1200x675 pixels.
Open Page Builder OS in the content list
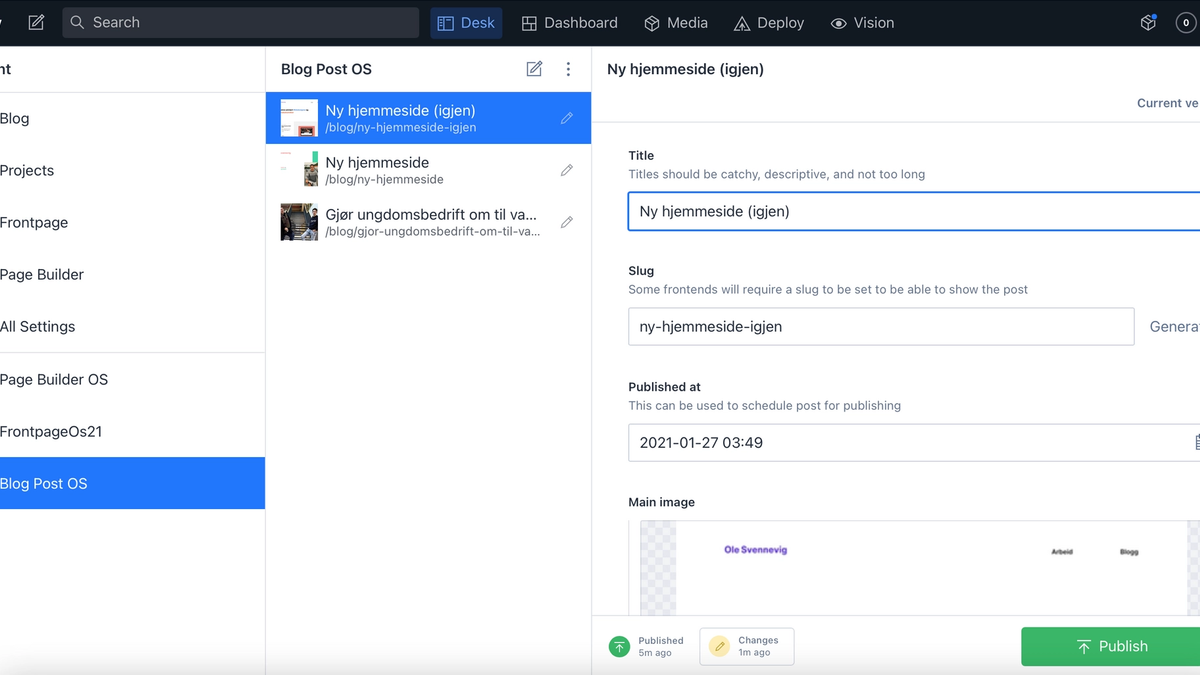pyautogui.click(x=132, y=379)
